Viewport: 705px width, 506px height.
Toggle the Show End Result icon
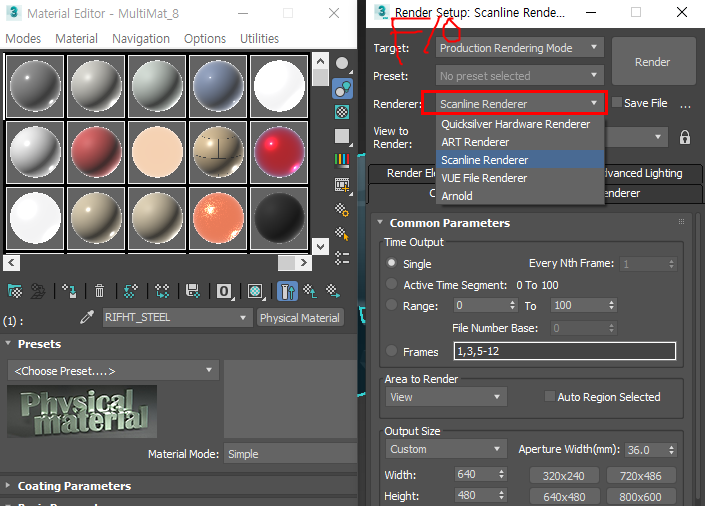coord(287,291)
